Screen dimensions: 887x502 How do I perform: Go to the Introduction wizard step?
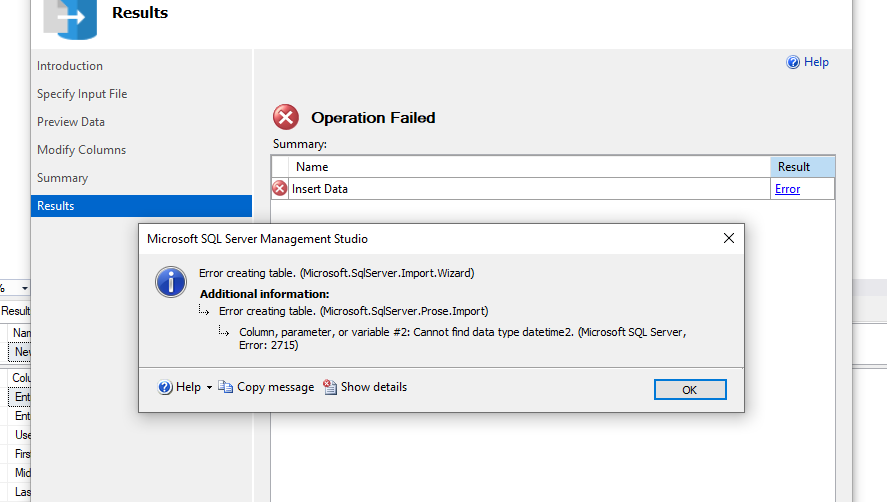[x=70, y=66]
